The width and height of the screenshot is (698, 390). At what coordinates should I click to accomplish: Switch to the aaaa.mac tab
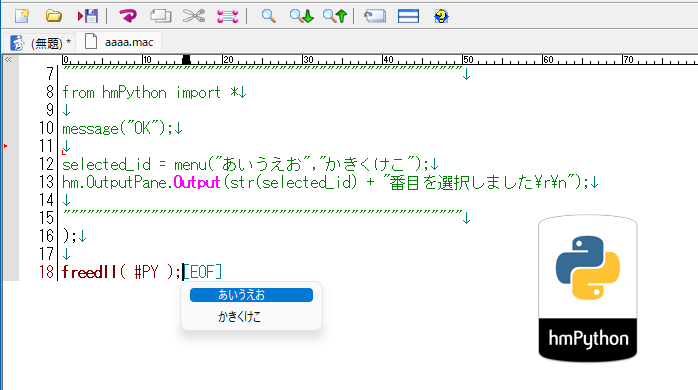(x=119, y=42)
